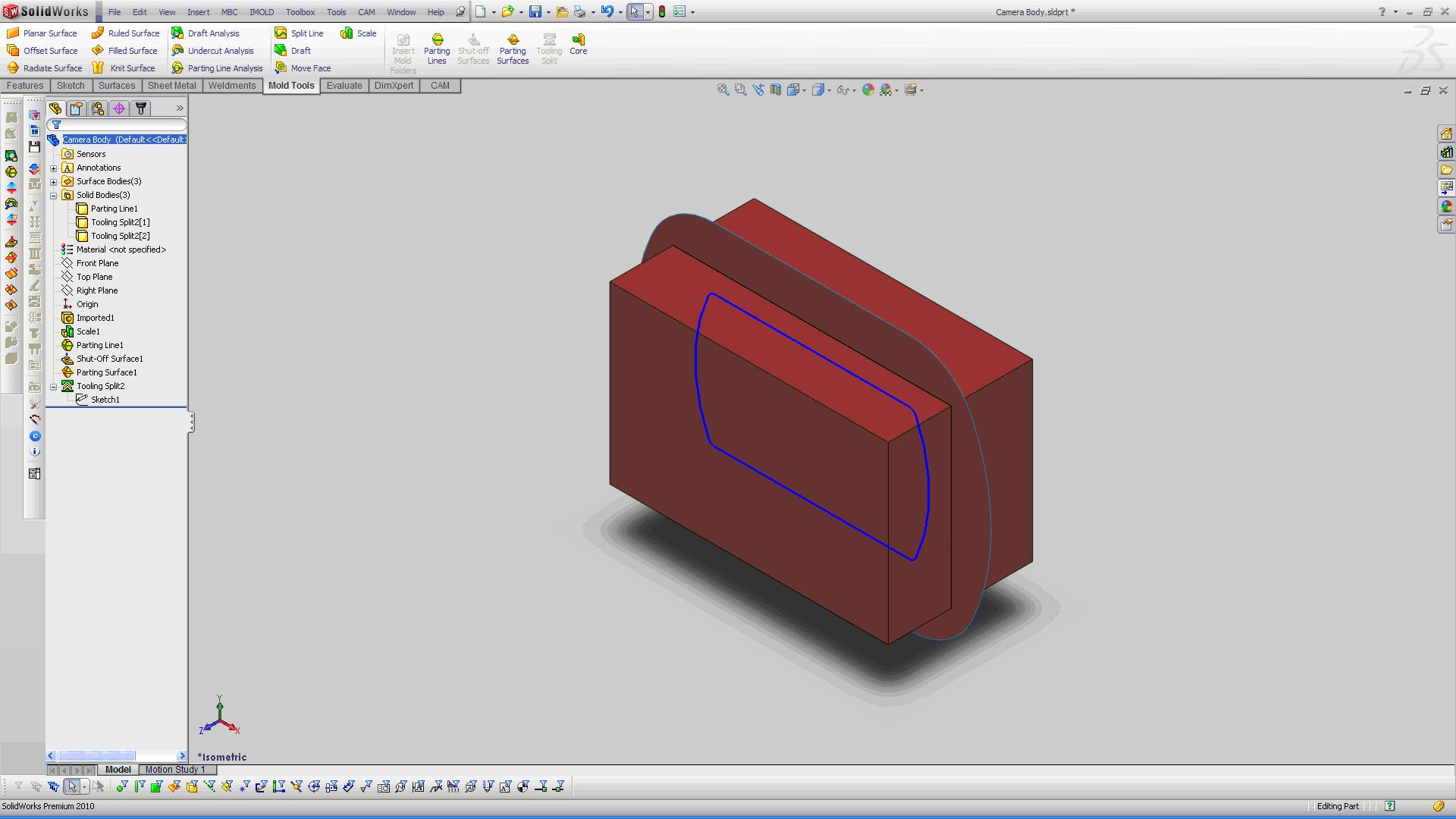Screen dimensions: 1456x819
Task: Open the Parting Lines command
Action: [437, 49]
